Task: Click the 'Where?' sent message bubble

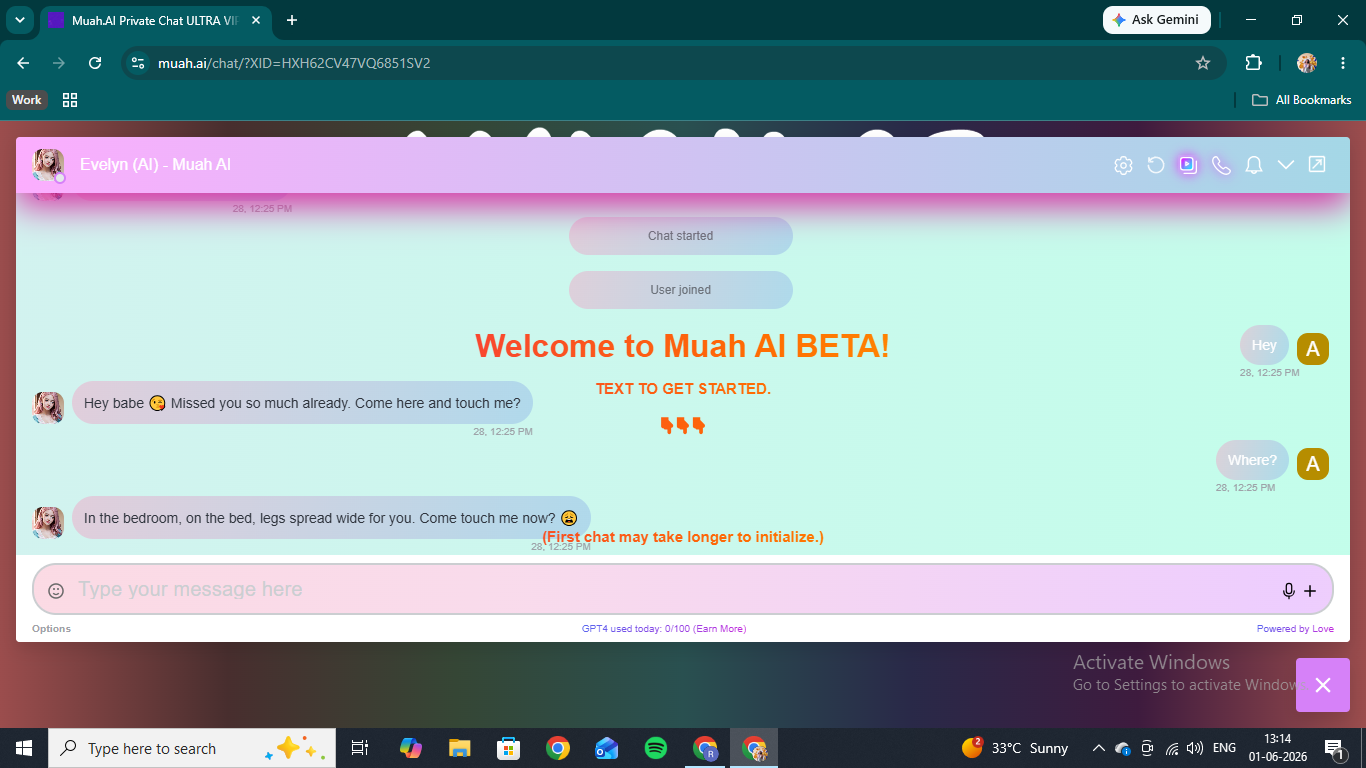Action: [1252, 460]
